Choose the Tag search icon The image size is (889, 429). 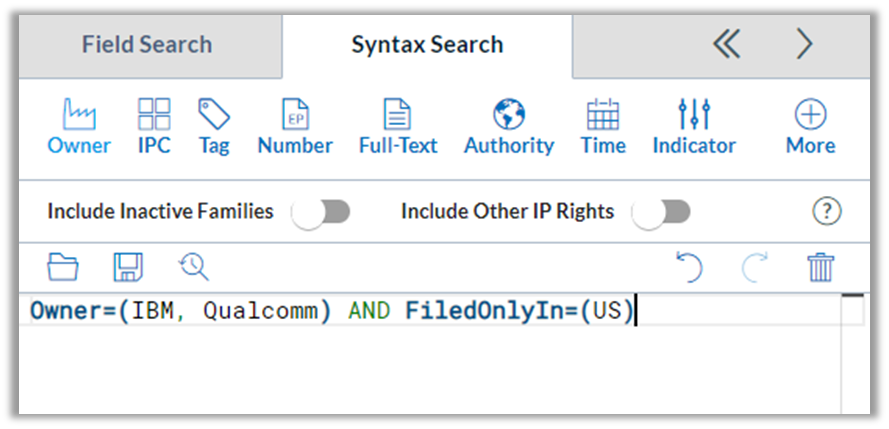(214, 114)
